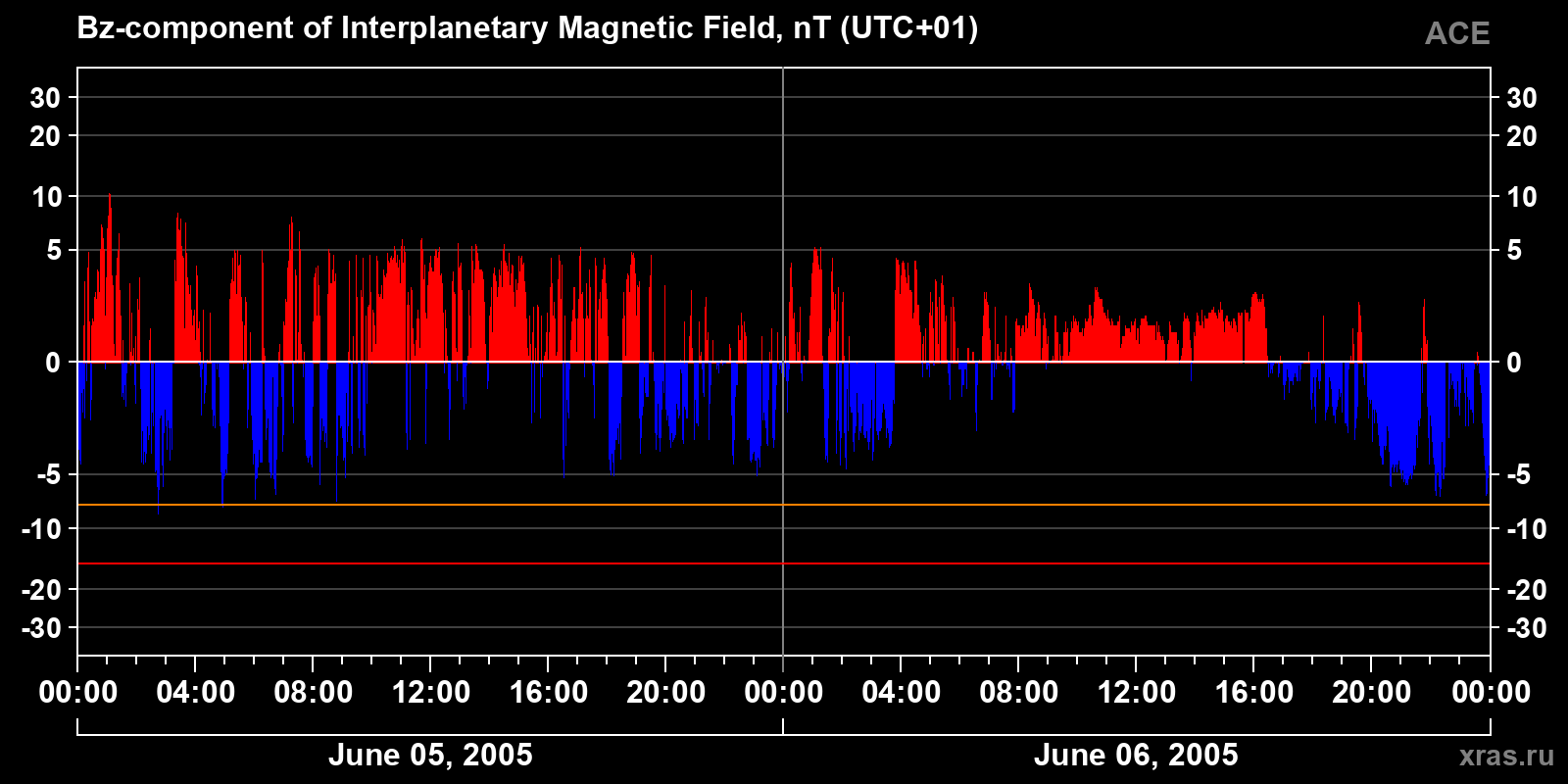Screen dimensions: 1568x784
Task: Click the '04:00' time label under June 05
Action: point(196,693)
